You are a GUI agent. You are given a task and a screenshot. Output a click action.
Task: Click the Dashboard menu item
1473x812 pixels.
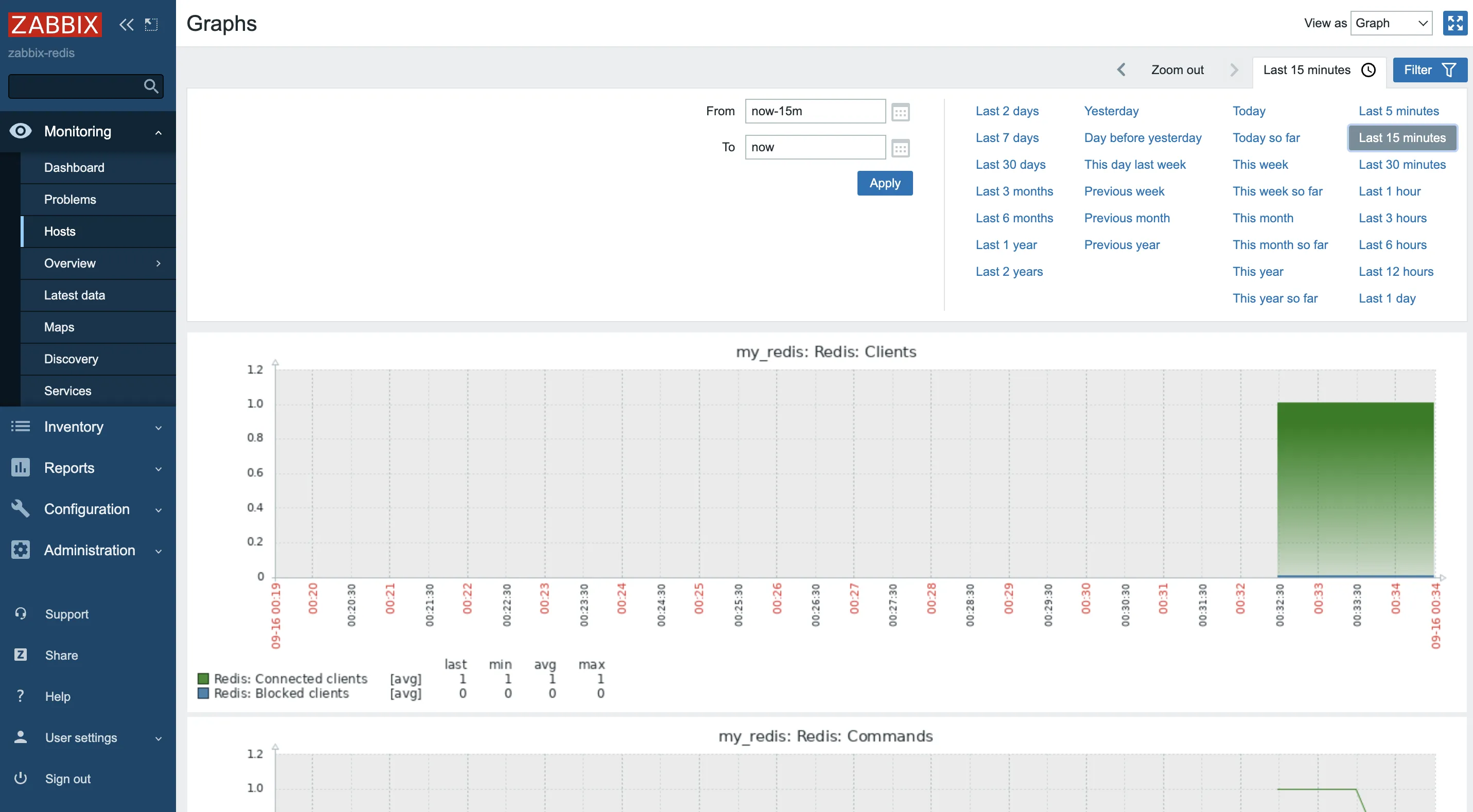tap(74, 167)
